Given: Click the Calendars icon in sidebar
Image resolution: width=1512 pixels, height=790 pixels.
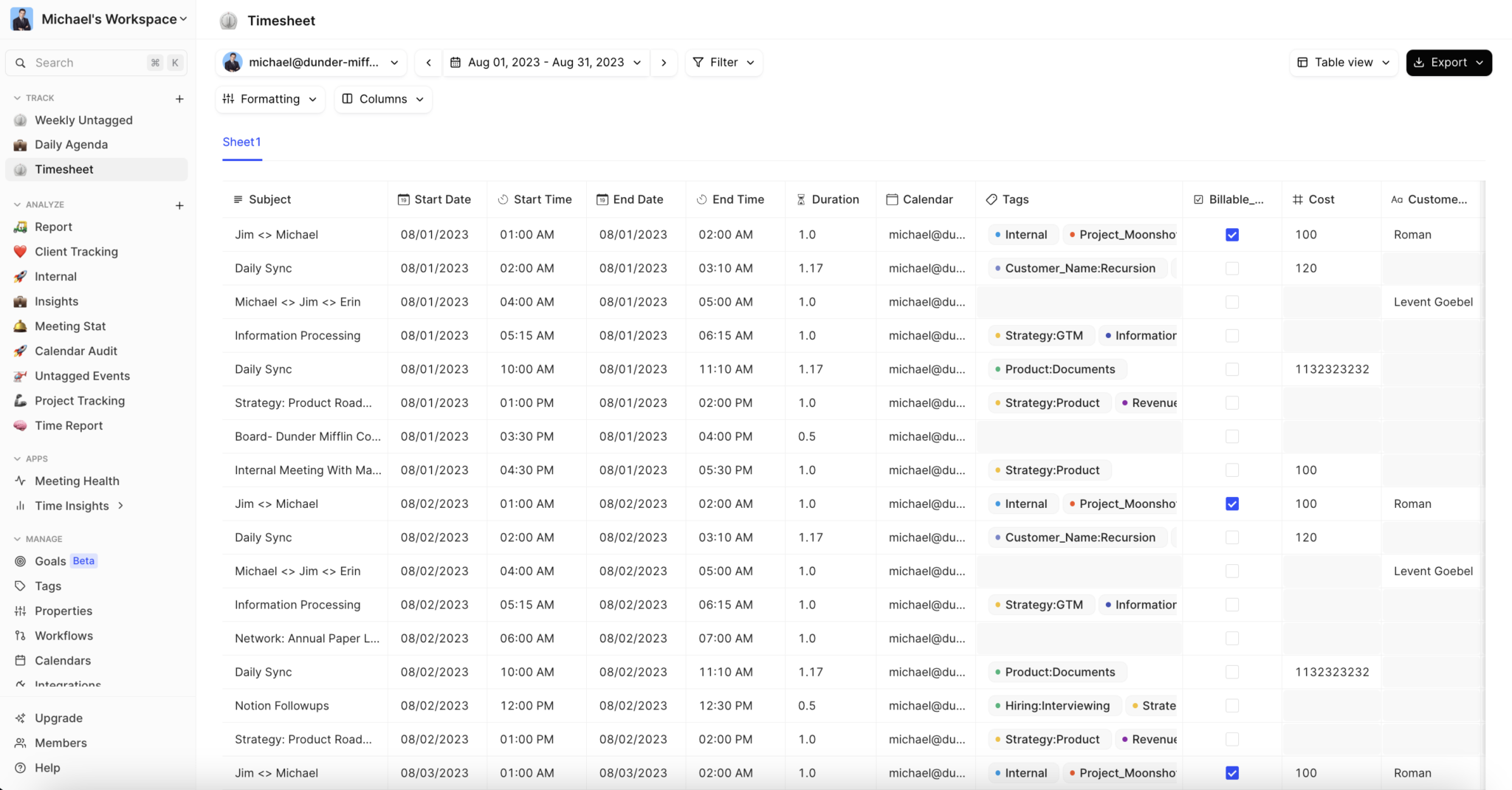Looking at the screenshot, I should pos(20,661).
